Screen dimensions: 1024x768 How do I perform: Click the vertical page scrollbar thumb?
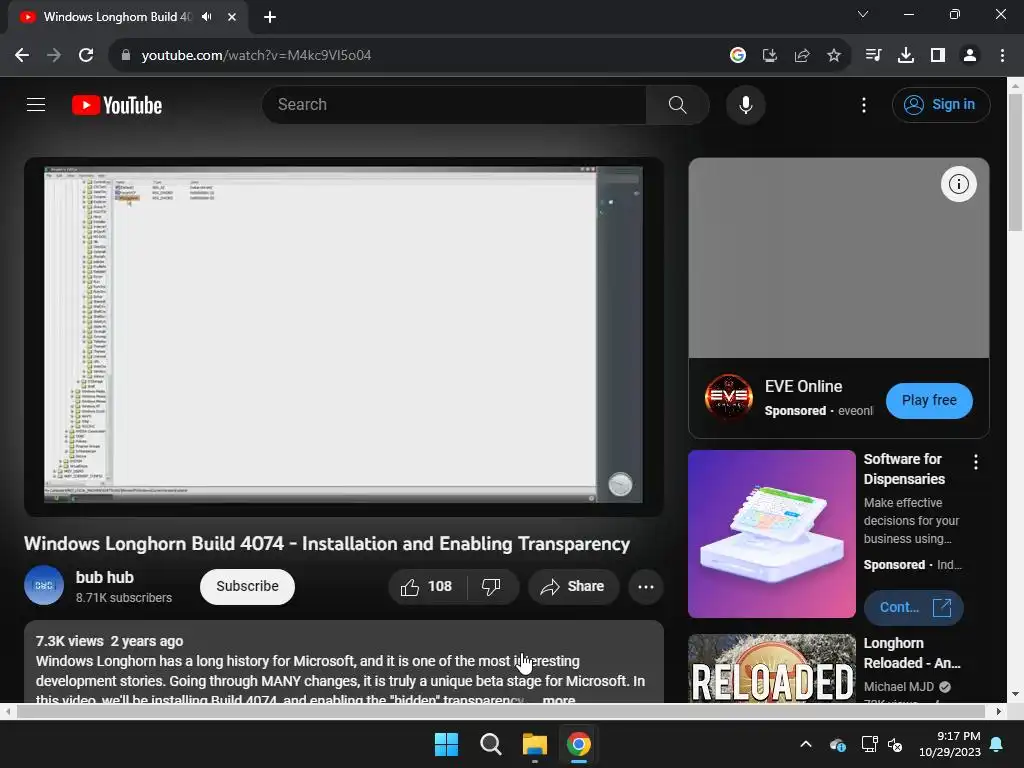(x=1015, y=162)
